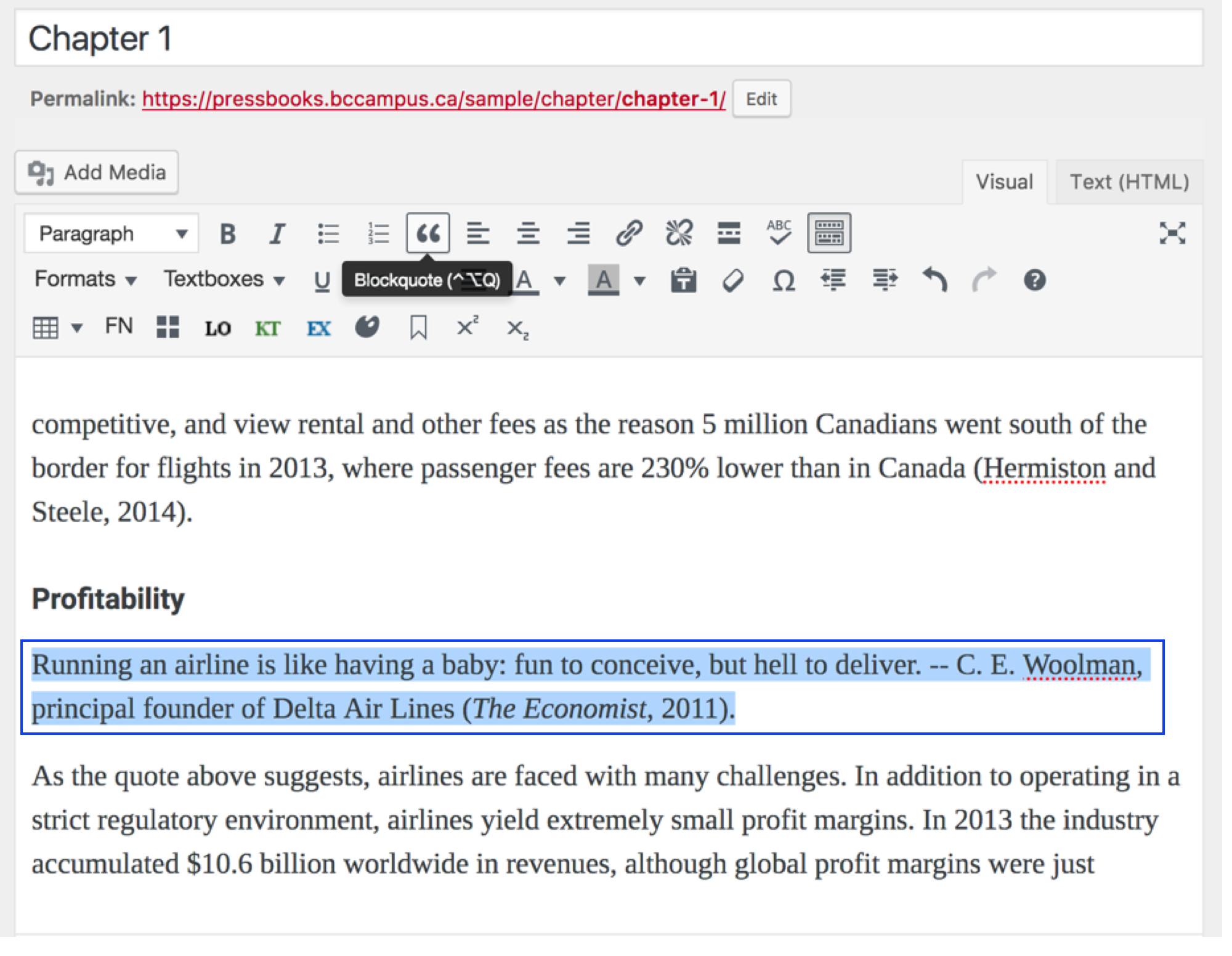Align text left
The image size is (1232, 956).
point(478,233)
